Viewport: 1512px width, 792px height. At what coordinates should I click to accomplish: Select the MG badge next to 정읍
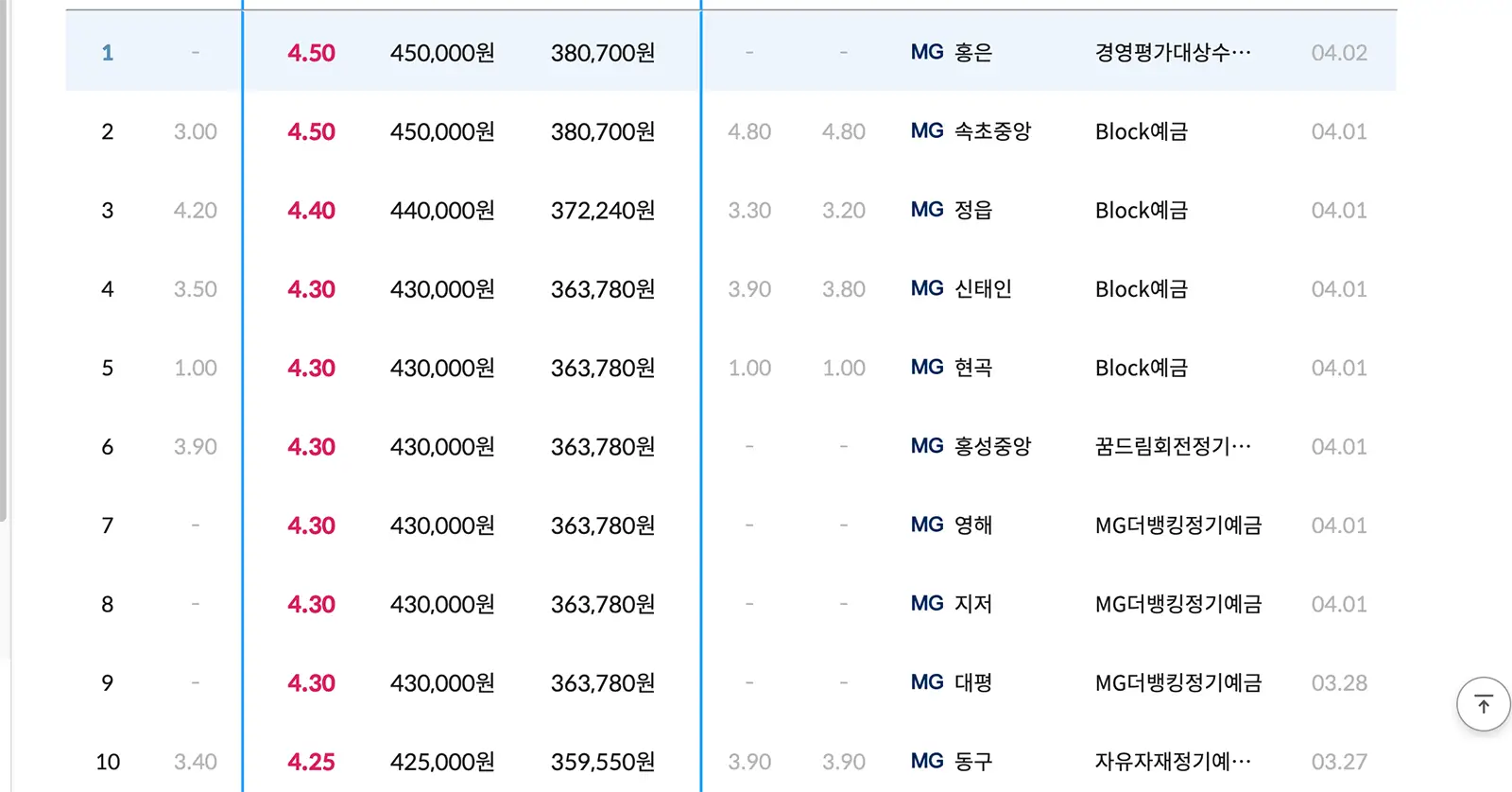[924, 210]
